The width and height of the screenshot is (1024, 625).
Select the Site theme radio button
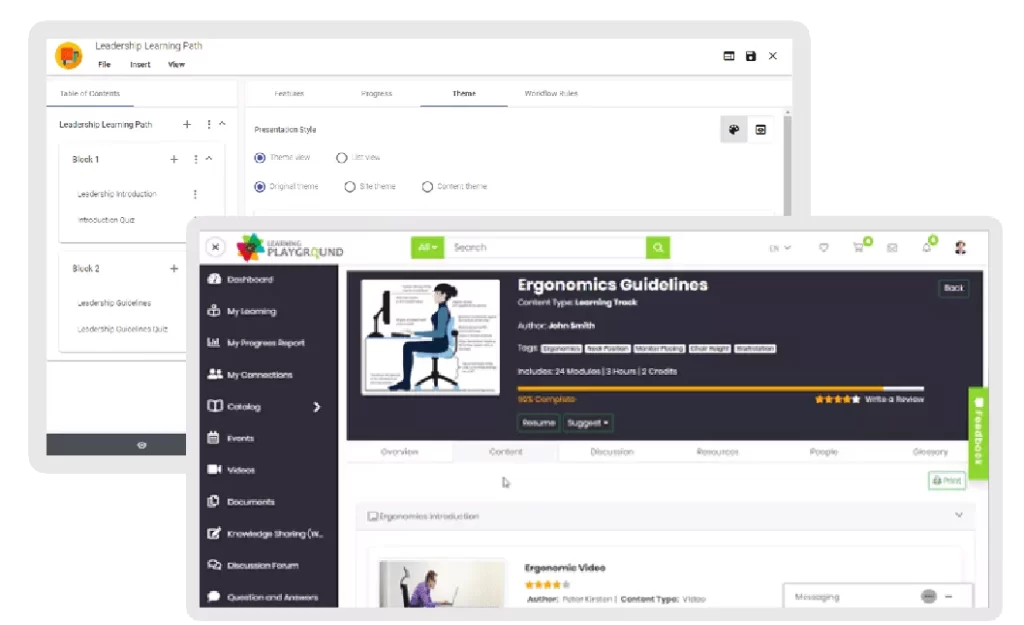pyautogui.click(x=350, y=187)
